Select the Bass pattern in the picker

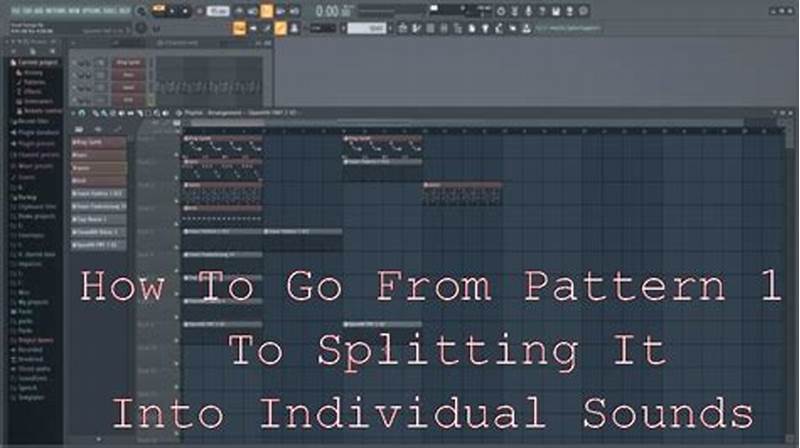coord(99,155)
